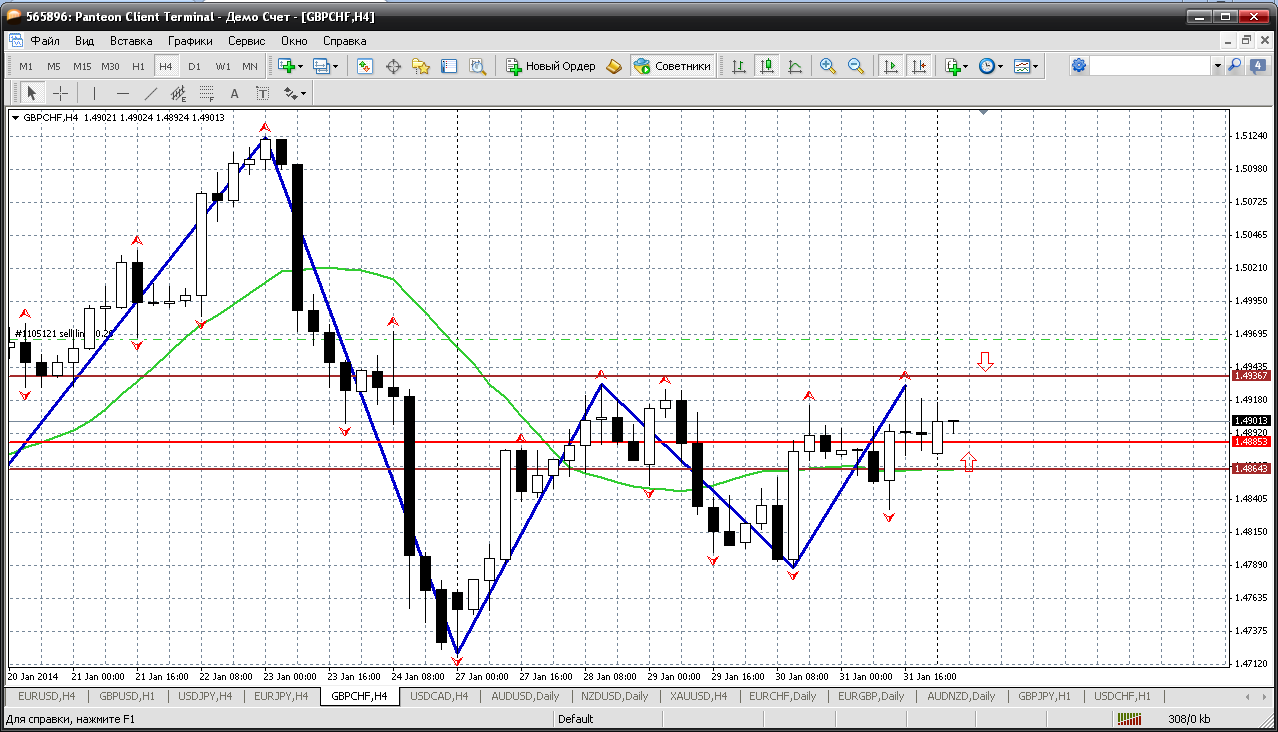This screenshot has width=1278, height=732.
Task: Toggle chart shift
Action: click(918, 66)
